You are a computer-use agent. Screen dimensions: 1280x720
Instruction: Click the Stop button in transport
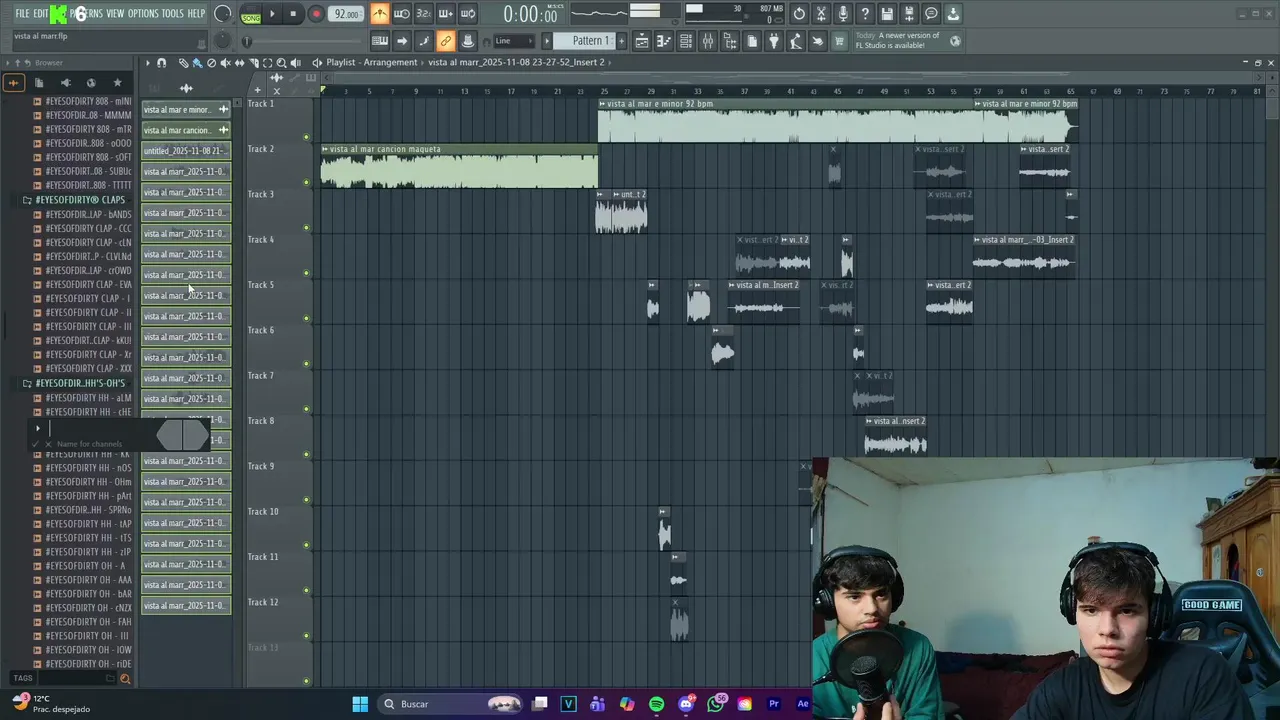pyautogui.click(x=293, y=14)
